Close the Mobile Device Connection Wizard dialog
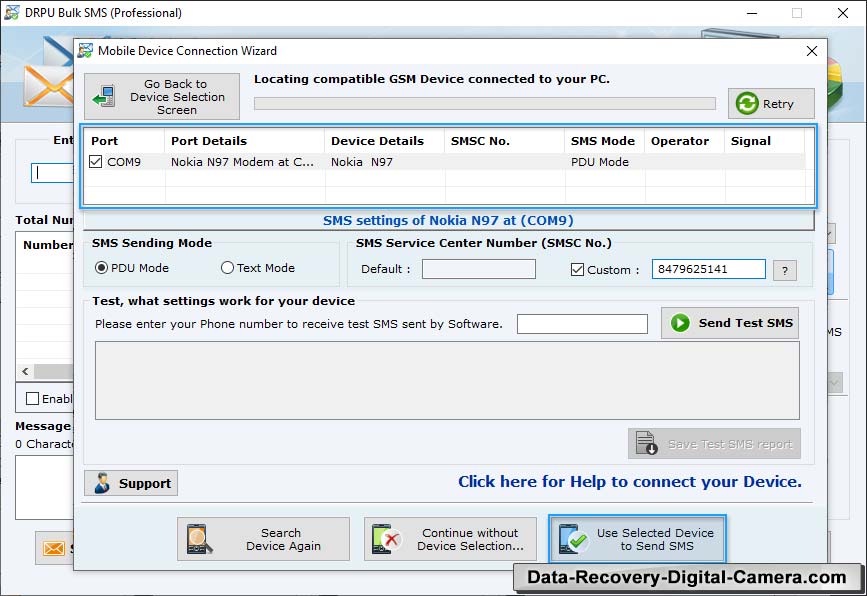Image resolution: width=867 pixels, height=596 pixels. tap(812, 51)
